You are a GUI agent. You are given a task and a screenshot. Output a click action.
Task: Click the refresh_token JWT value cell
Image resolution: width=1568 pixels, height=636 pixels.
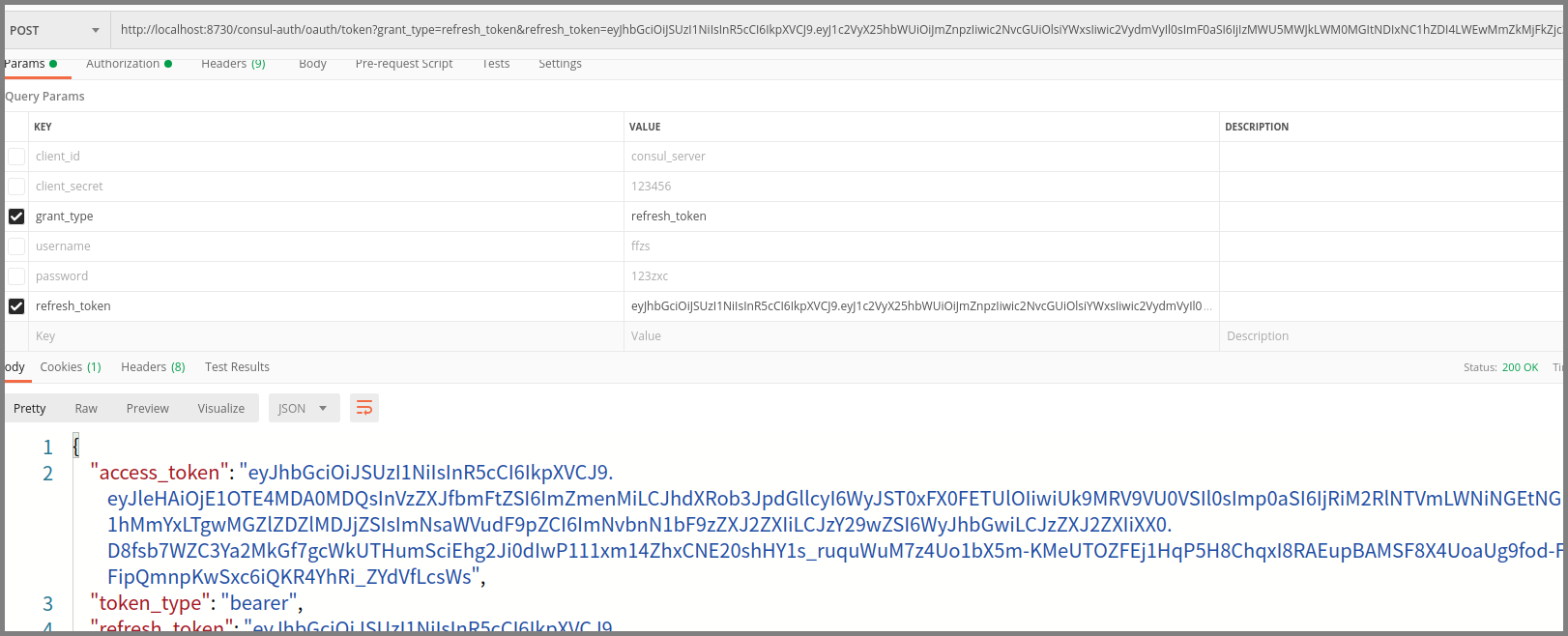pyautogui.click(x=922, y=306)
